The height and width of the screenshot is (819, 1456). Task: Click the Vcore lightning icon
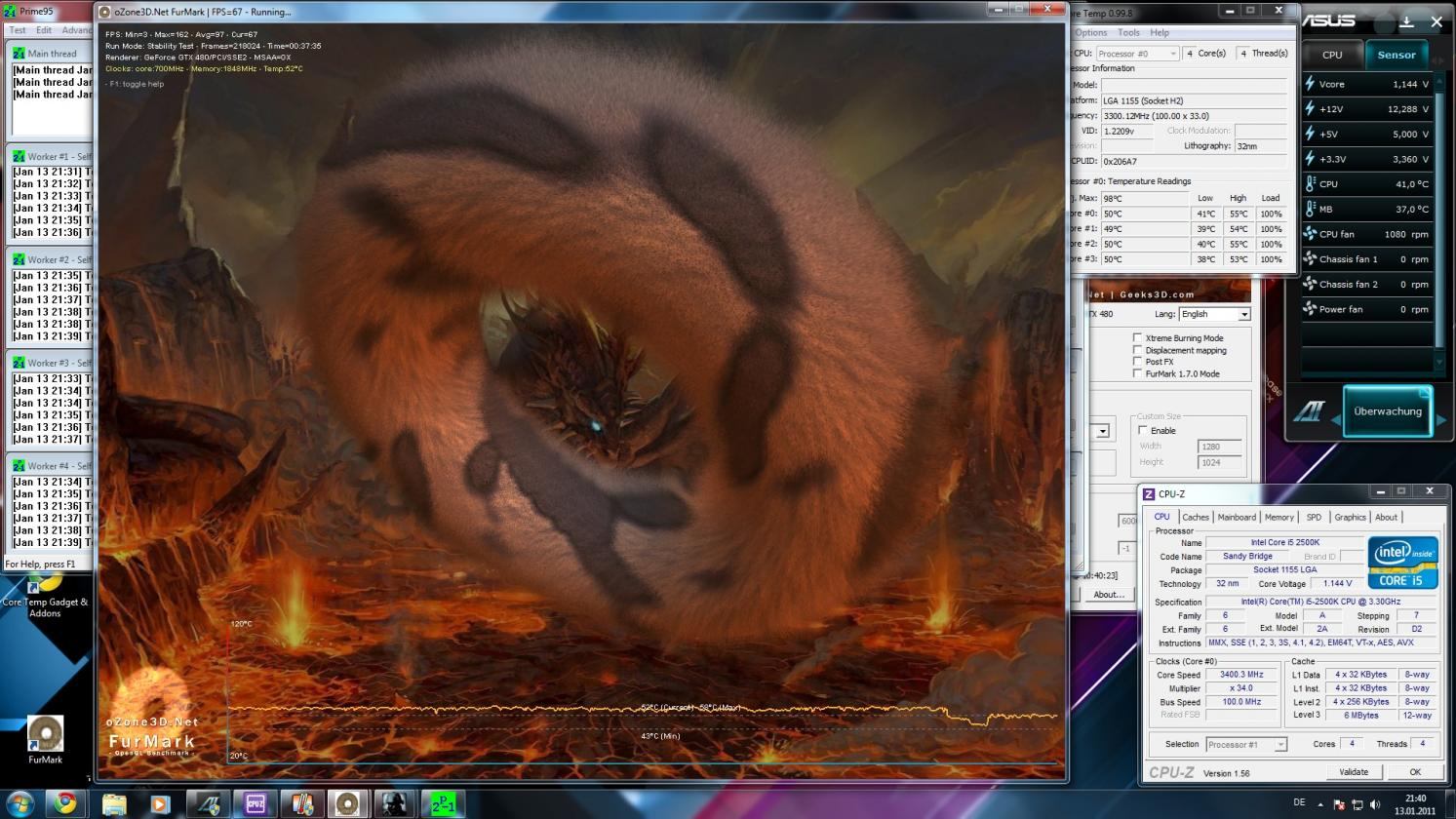pos(1310,84)
